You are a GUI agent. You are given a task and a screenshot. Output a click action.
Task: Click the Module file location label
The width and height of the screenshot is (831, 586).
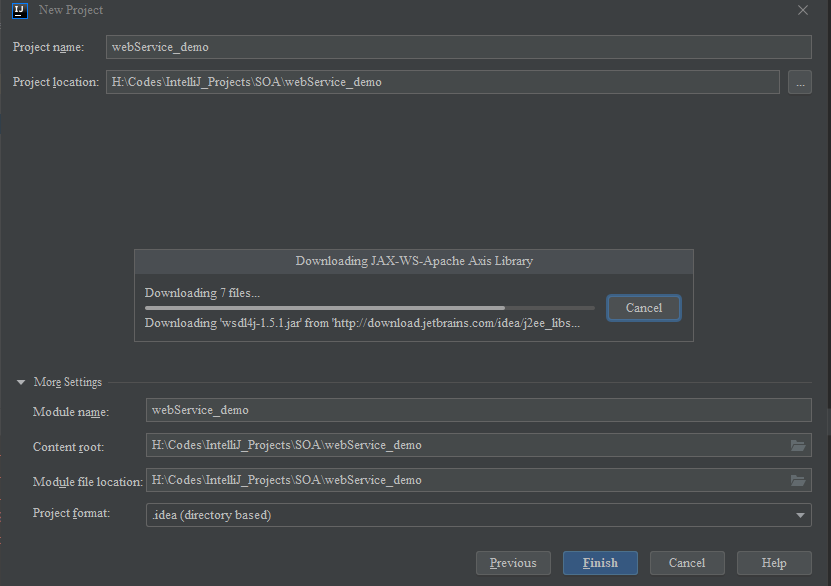coord(88,482)
